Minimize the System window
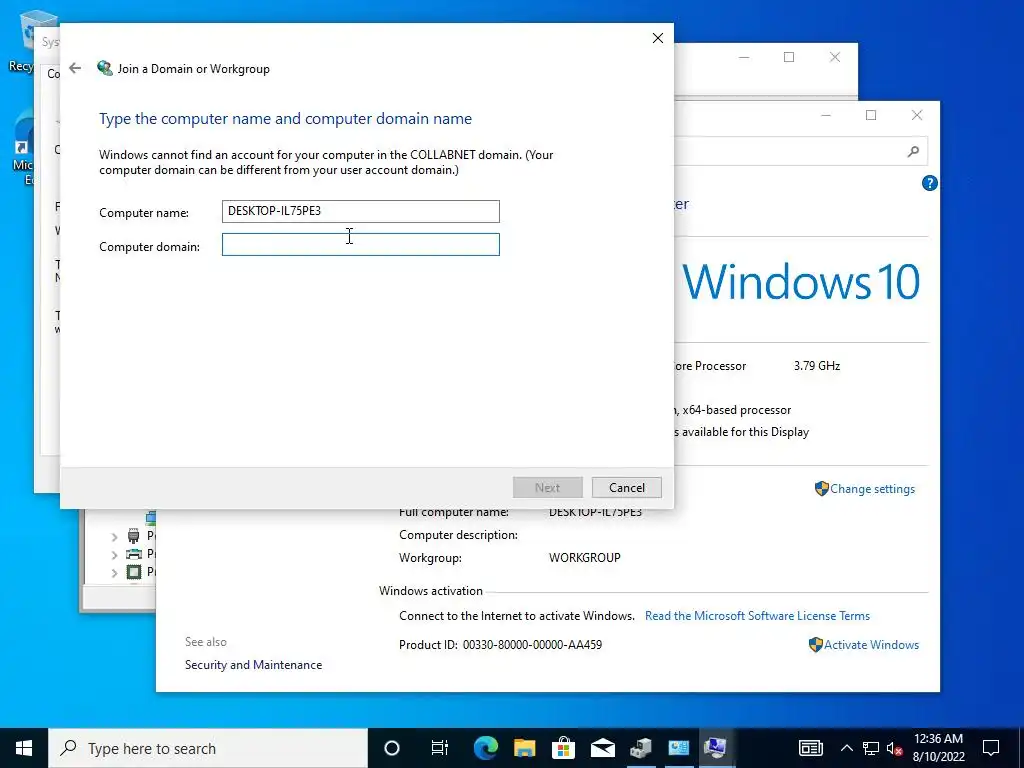Screen dimensions: 1024x768 click(826, 116)
